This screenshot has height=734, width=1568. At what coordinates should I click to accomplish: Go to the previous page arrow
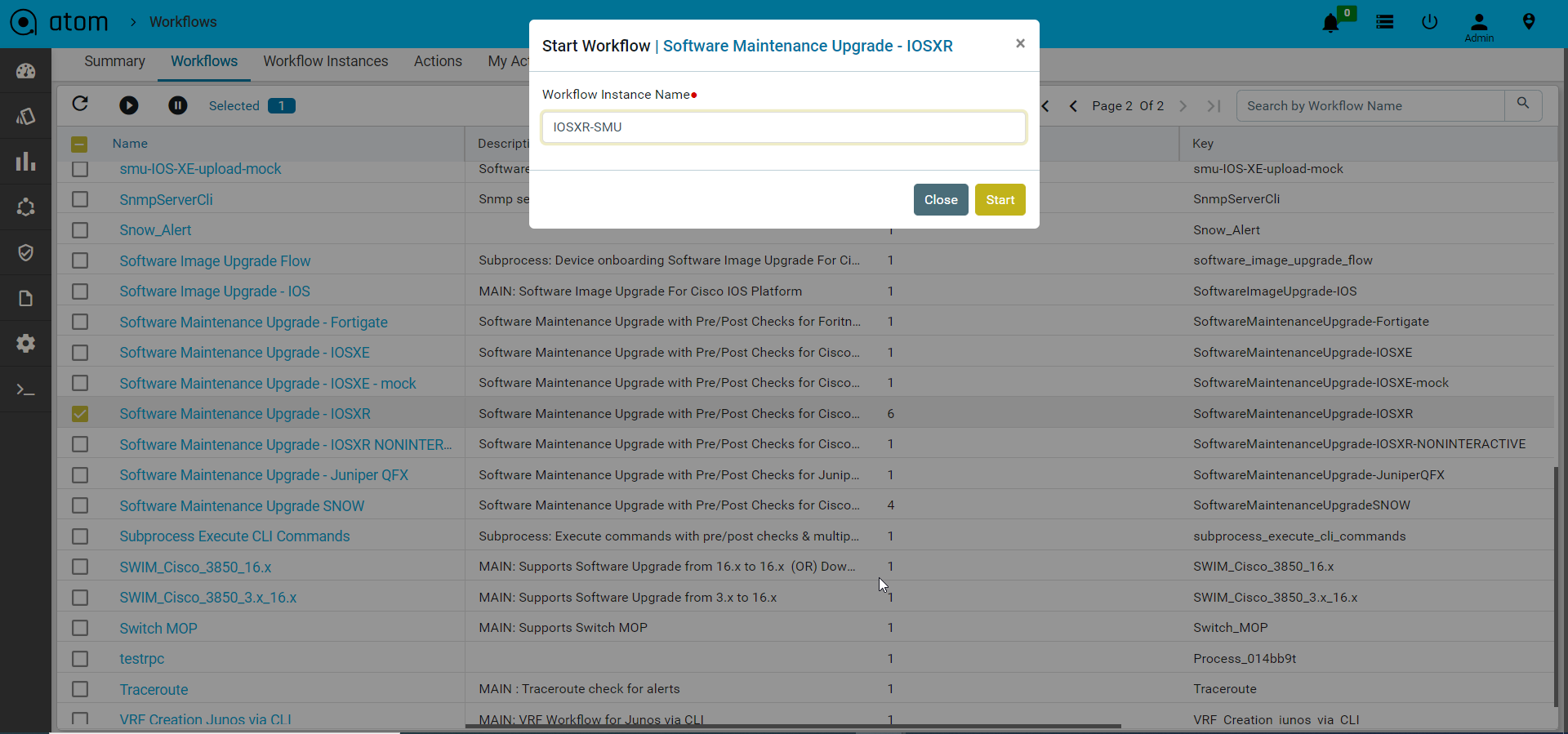(1073, 106)
